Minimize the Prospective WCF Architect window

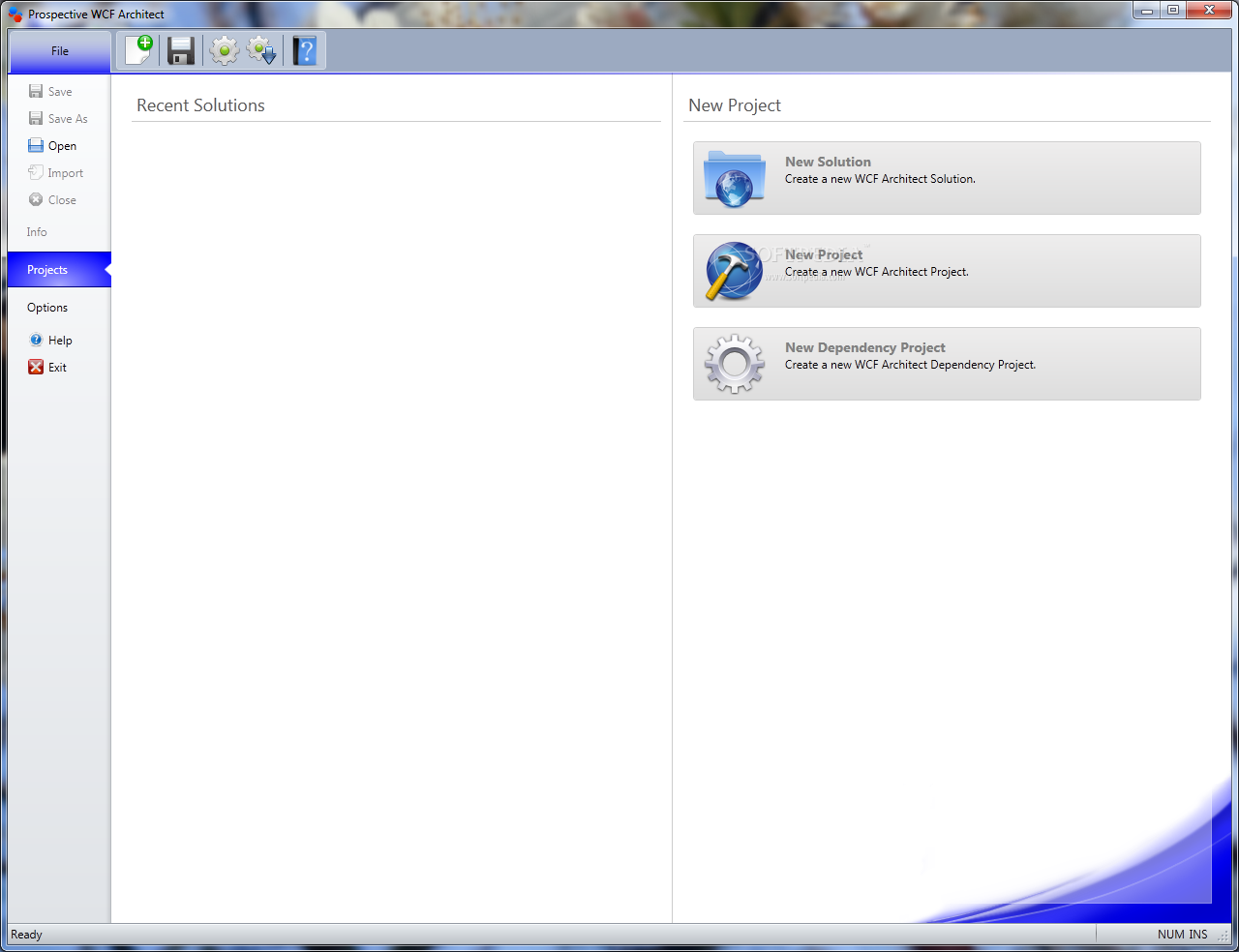pyautogui.click(x=1147, y=11)
